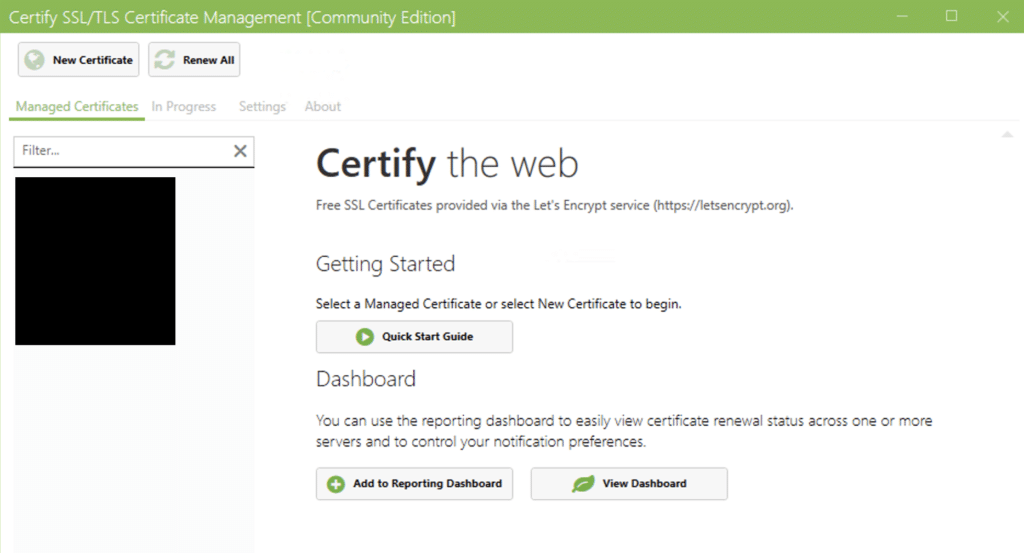Click the scroll up arrow in content pane
1024x553 pixels.
coord(1007,134)
